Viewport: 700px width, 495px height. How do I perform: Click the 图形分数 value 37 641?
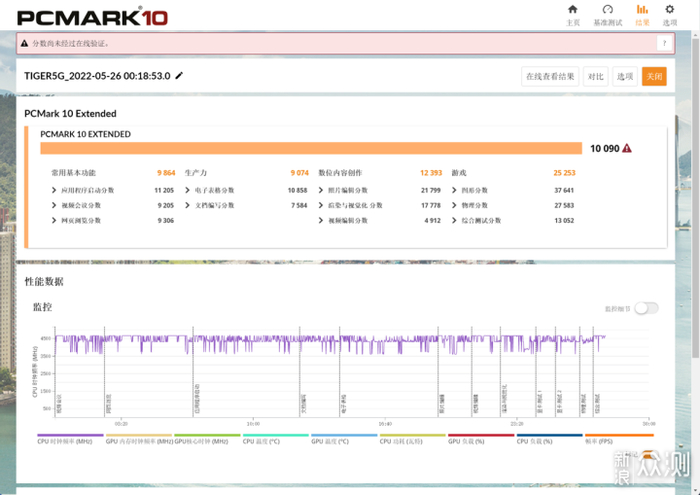[x=564, y=190]
